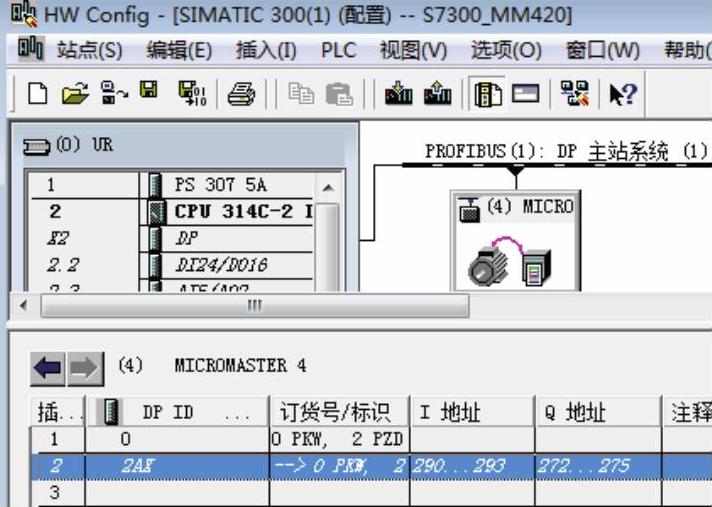712x507 pixels.
Task: Open the 选项(O) menu
Action: pos(506,49)
